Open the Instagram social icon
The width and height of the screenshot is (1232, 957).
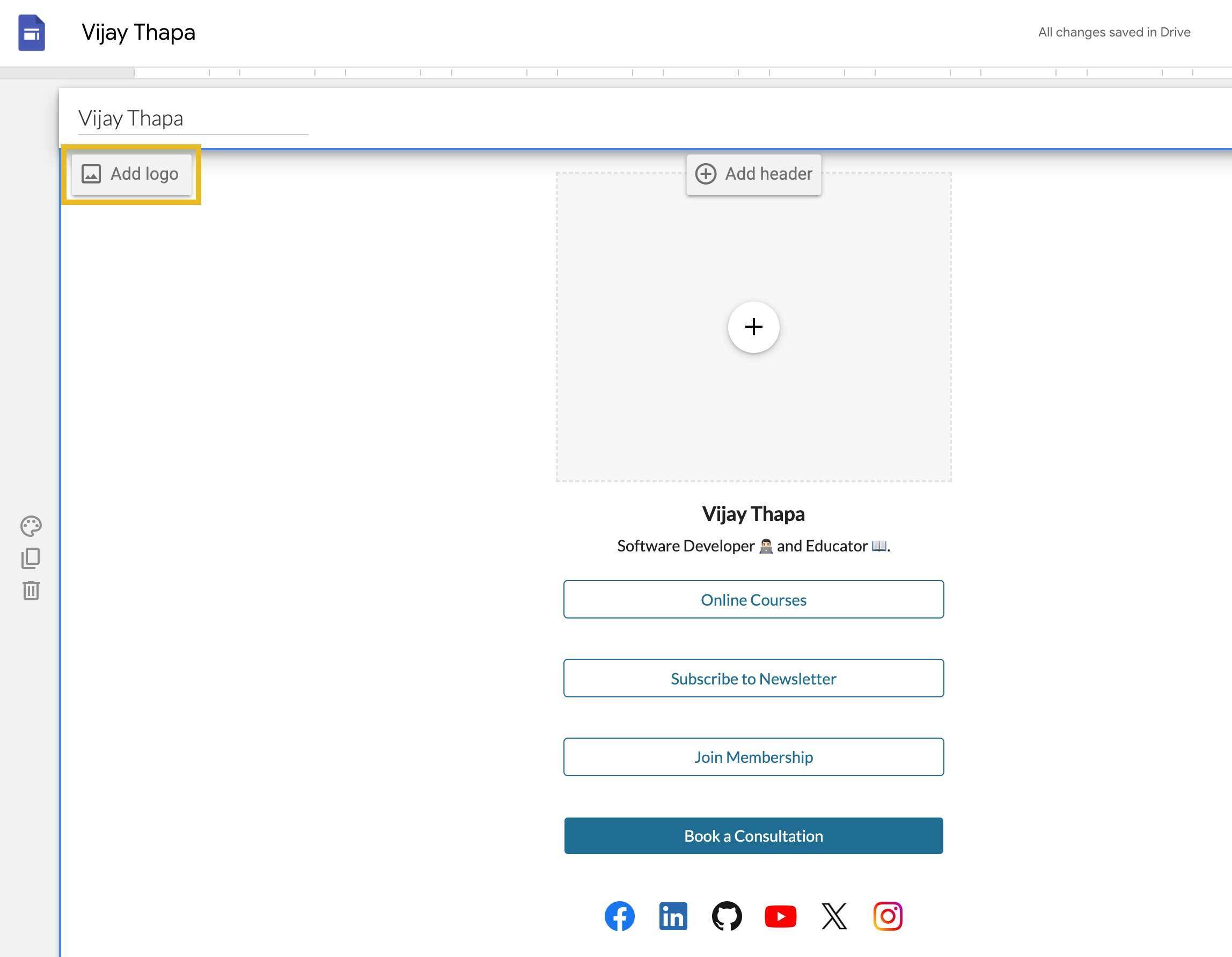(x=888, y=916)
